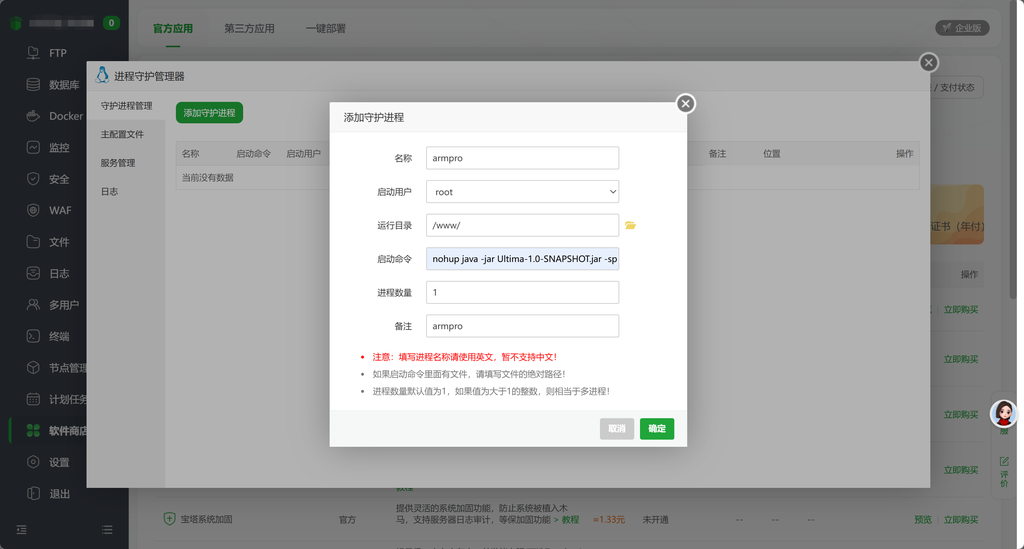Open the 安全 security shield icon
The image size is (1024, 549).
33,179
